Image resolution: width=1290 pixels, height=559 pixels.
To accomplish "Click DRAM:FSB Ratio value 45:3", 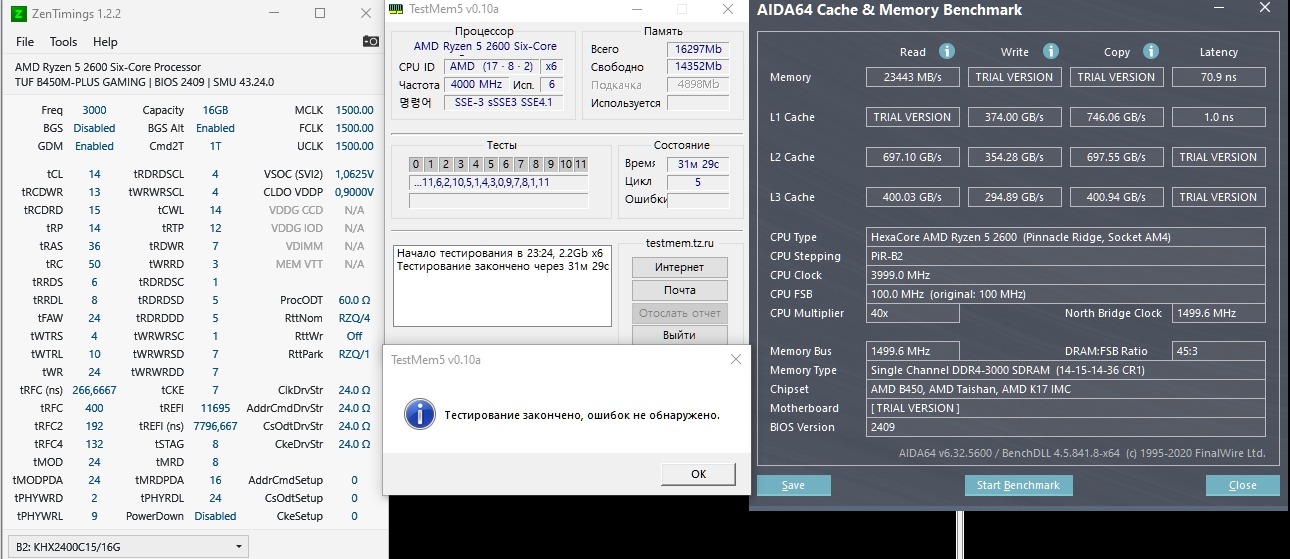I will (1218, 351).
